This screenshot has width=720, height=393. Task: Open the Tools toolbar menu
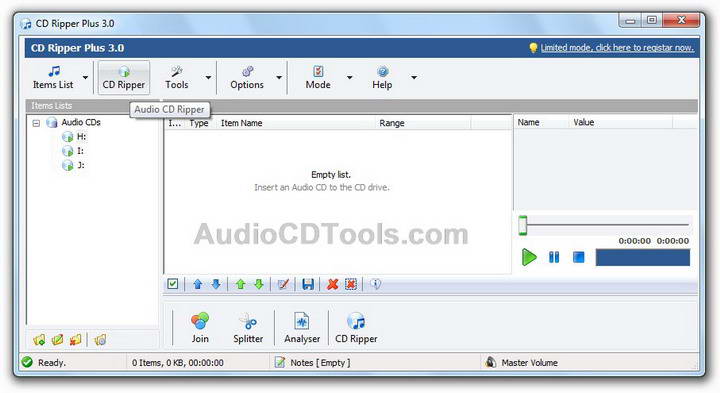177,77
